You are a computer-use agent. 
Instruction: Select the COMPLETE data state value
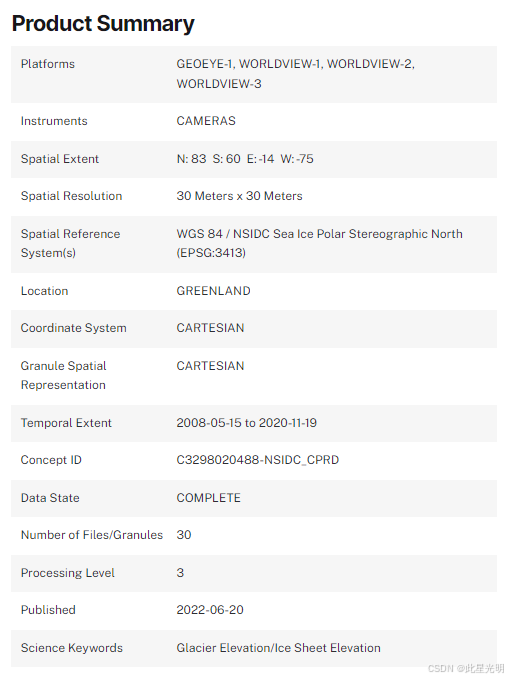(x=209, y=498)
